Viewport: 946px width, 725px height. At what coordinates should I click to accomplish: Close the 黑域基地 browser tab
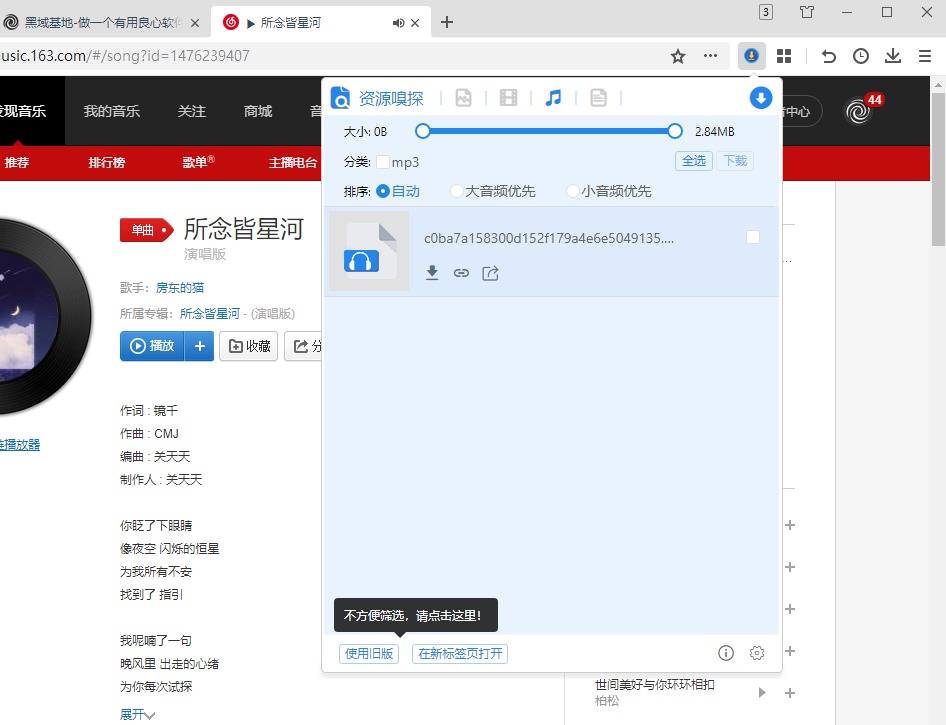[195, 23]
